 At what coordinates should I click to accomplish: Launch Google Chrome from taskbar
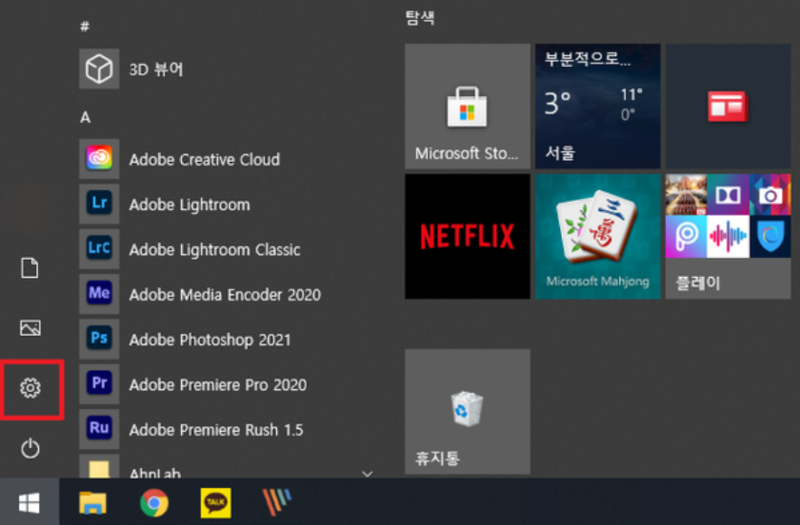[x=154, y=503]
